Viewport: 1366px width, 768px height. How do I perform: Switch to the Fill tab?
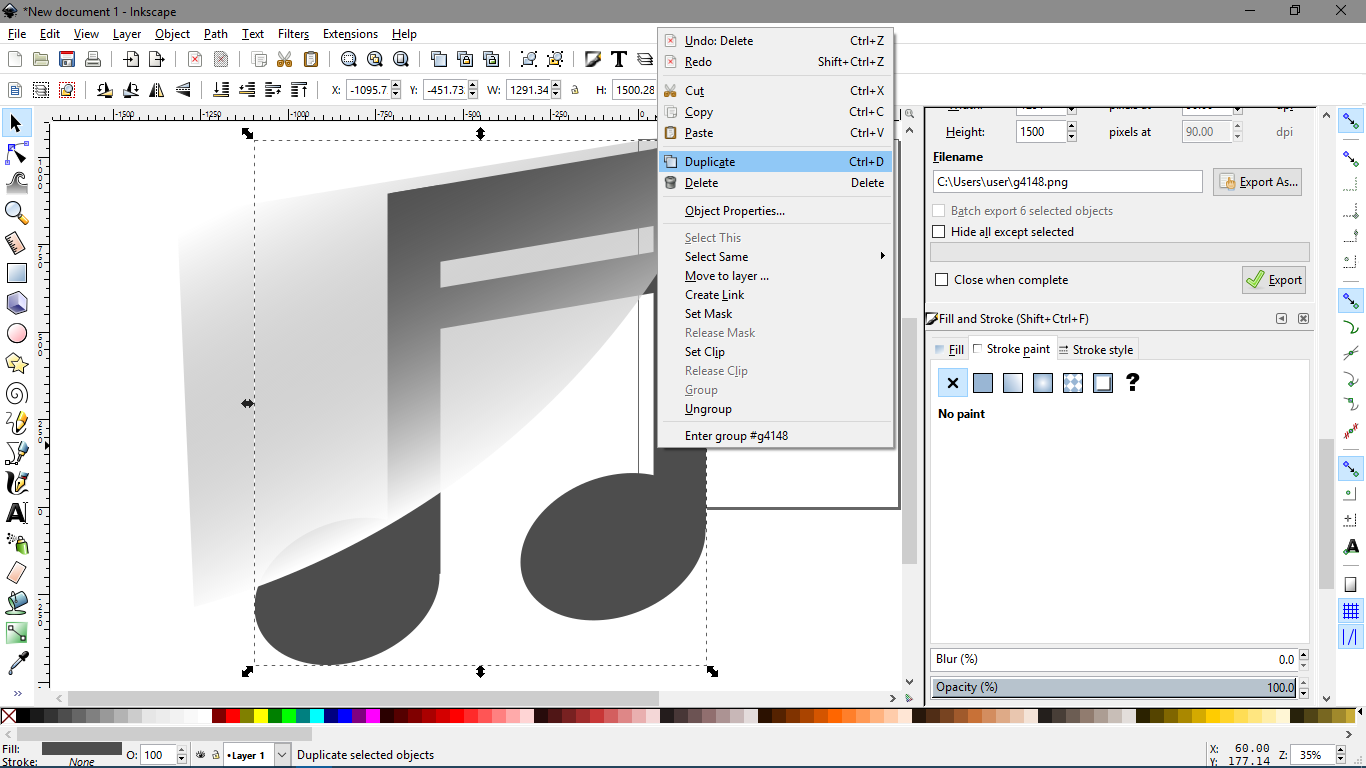(950, 349)
